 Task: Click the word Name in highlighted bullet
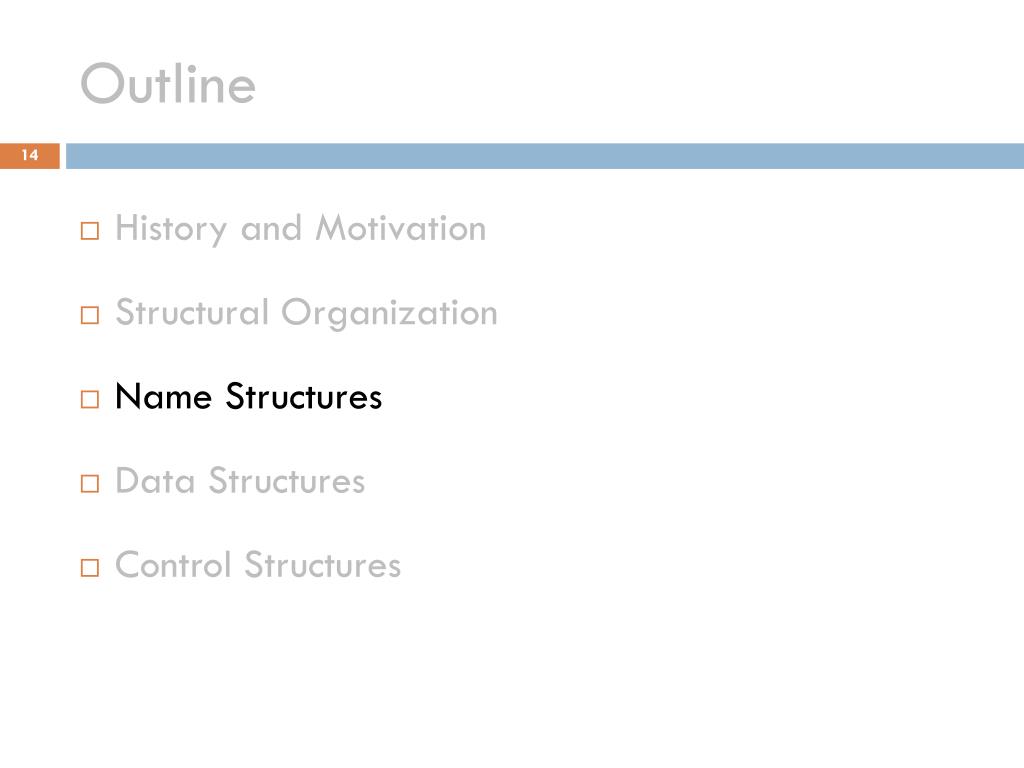coord(163,396)
